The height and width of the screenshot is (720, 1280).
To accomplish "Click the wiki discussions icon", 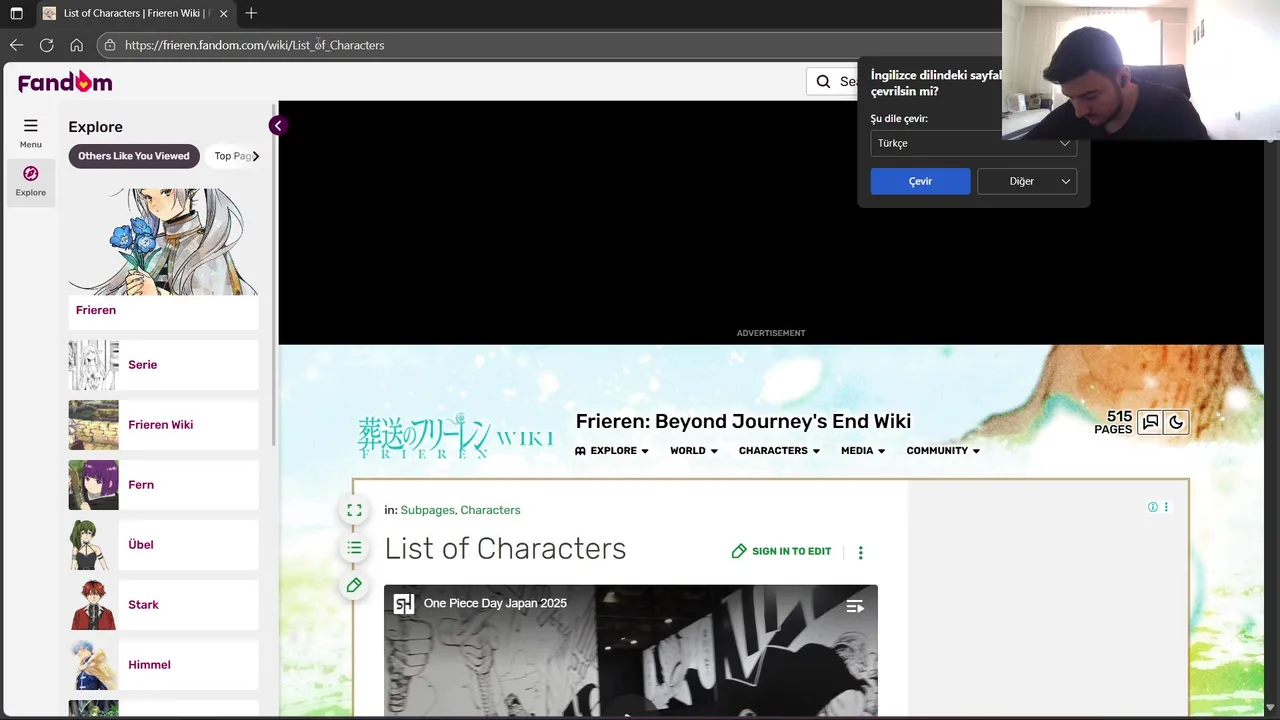I will pos(1150,422).
